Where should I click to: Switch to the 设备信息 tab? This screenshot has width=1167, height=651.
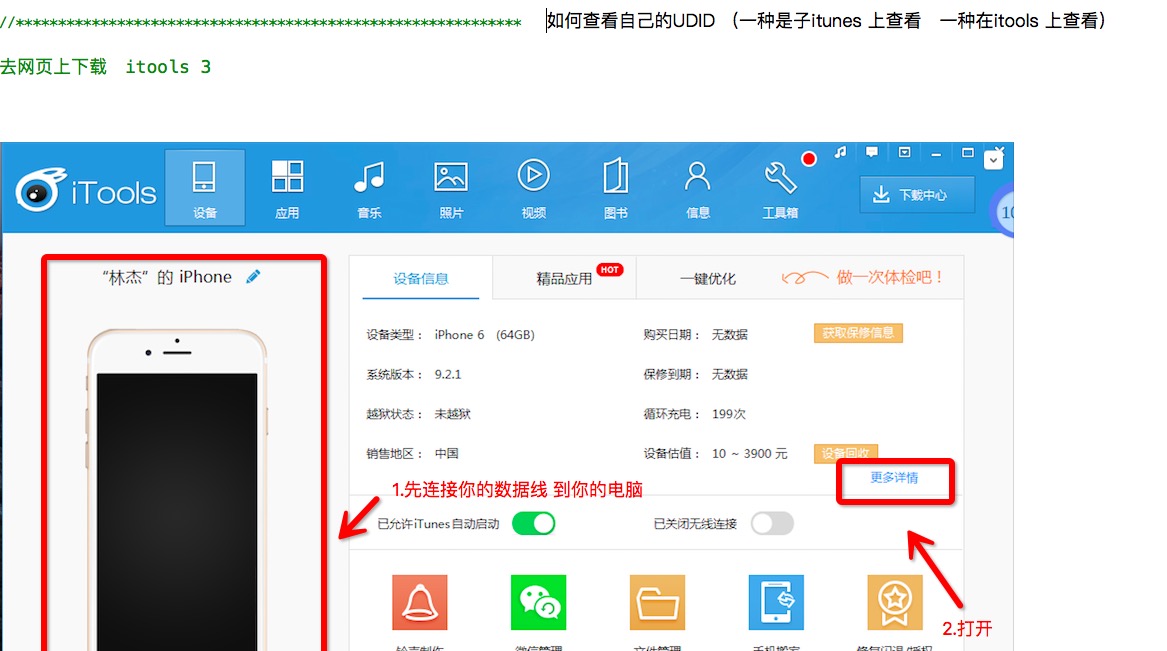[x=421, y=278]
